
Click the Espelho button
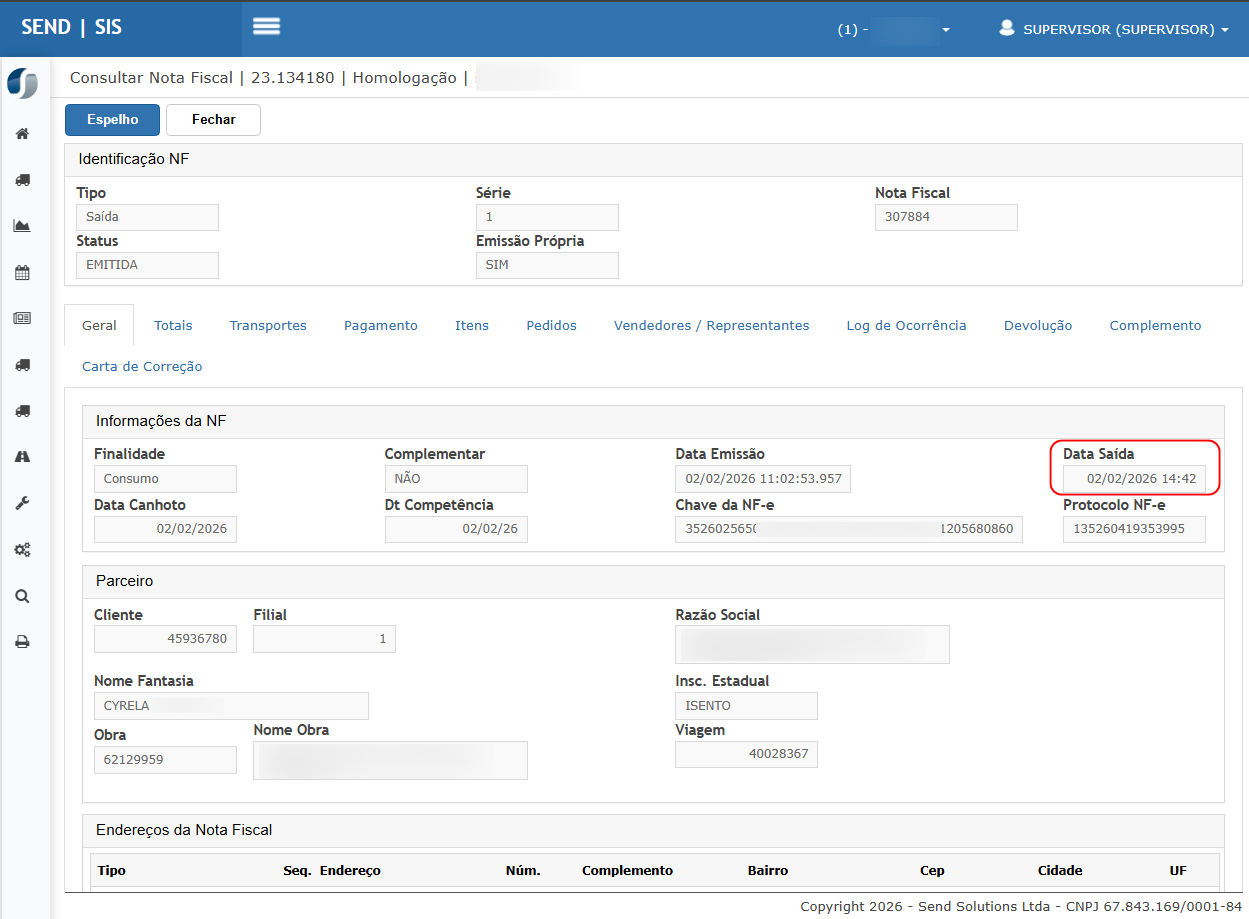112,119
